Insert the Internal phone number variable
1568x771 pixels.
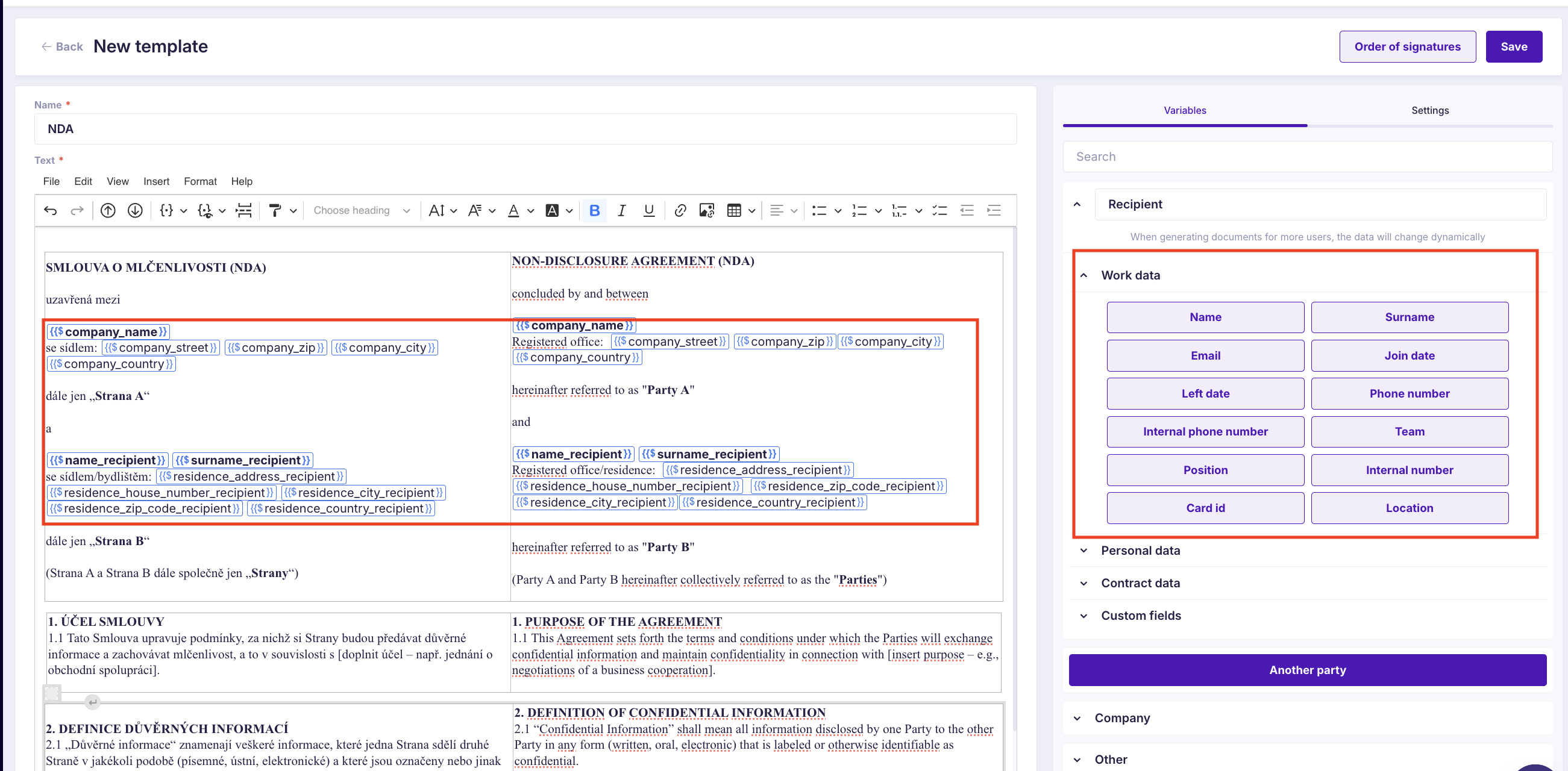pos(1205,431)
